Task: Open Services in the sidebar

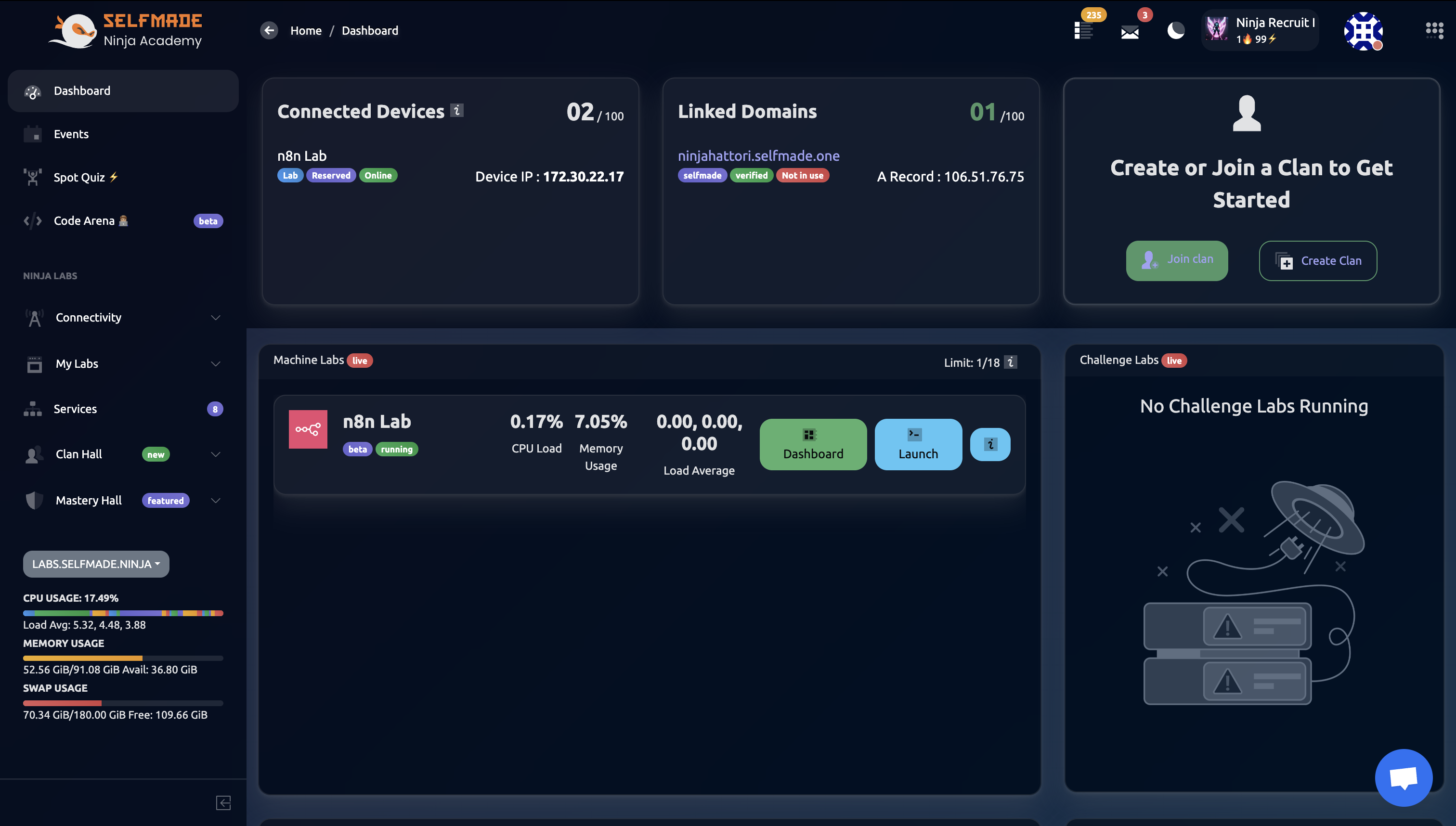Action: click(x=123, y=409)
